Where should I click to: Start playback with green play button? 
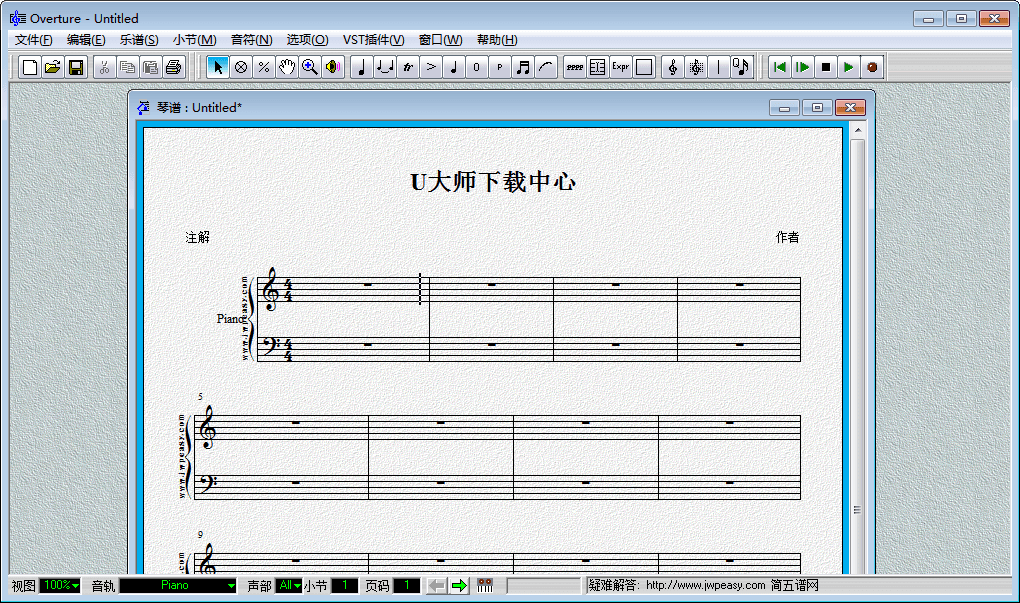click(x=848, y=67)
